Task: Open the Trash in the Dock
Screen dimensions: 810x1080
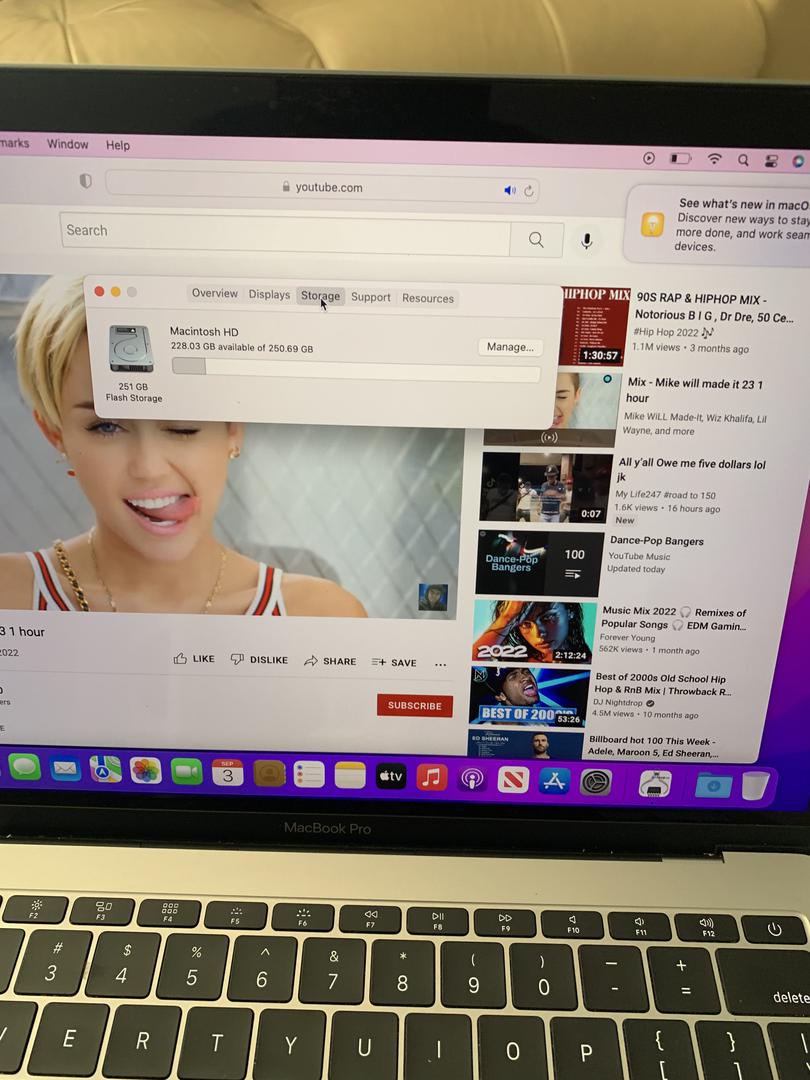Action: click(755, 786)
